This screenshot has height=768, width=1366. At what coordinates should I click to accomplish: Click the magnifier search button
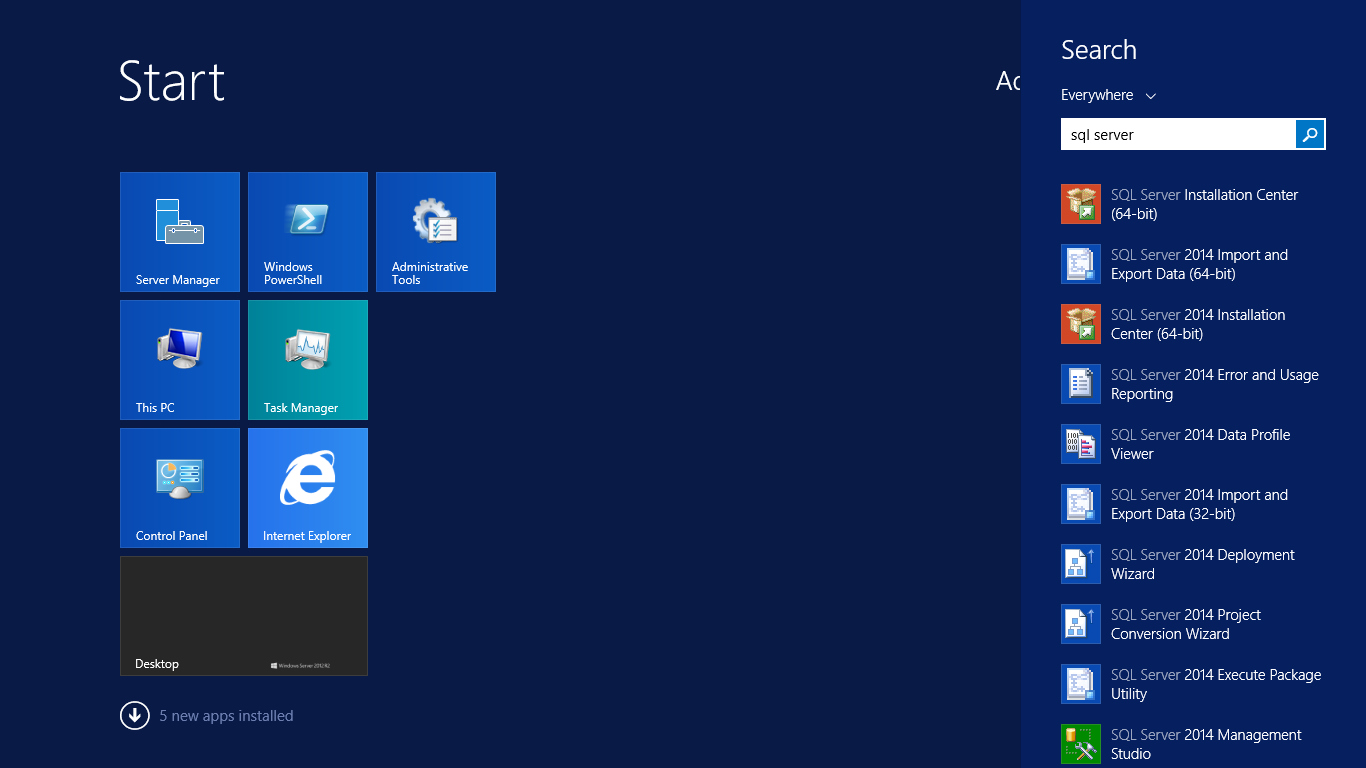(x=1310, y=134)
